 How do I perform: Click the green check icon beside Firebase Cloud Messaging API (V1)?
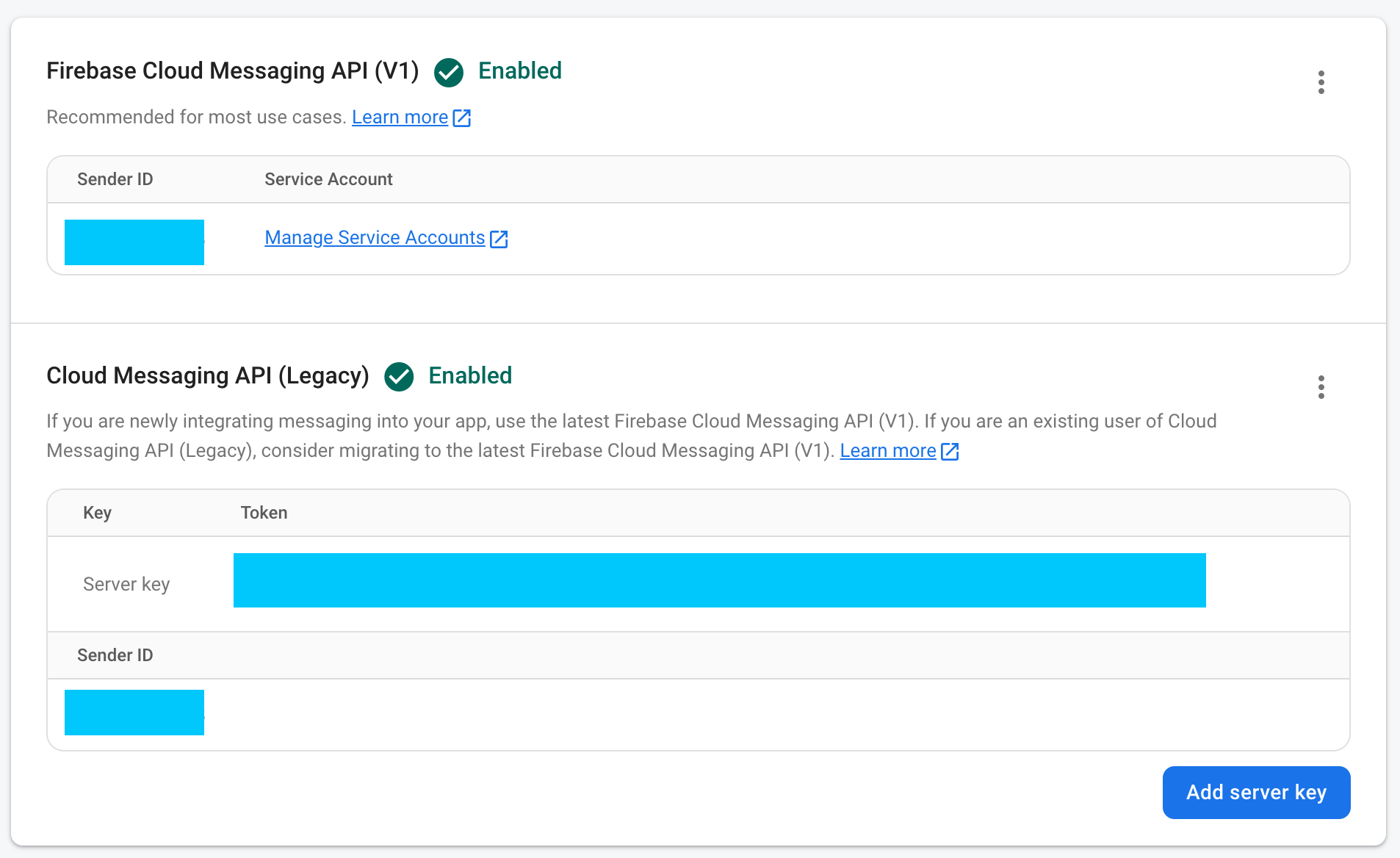[448, 72]
